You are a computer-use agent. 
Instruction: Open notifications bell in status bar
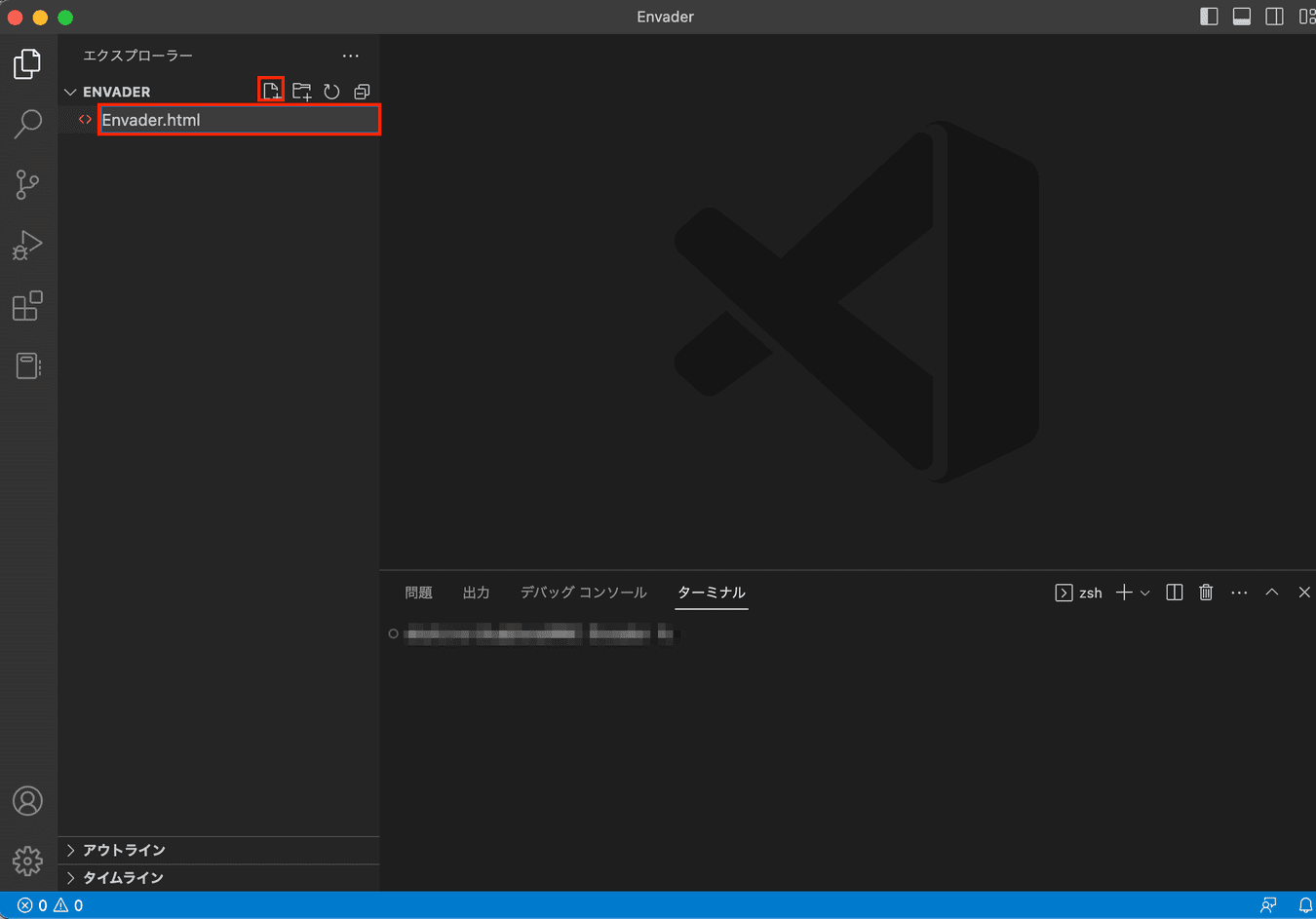[1305, 905]
